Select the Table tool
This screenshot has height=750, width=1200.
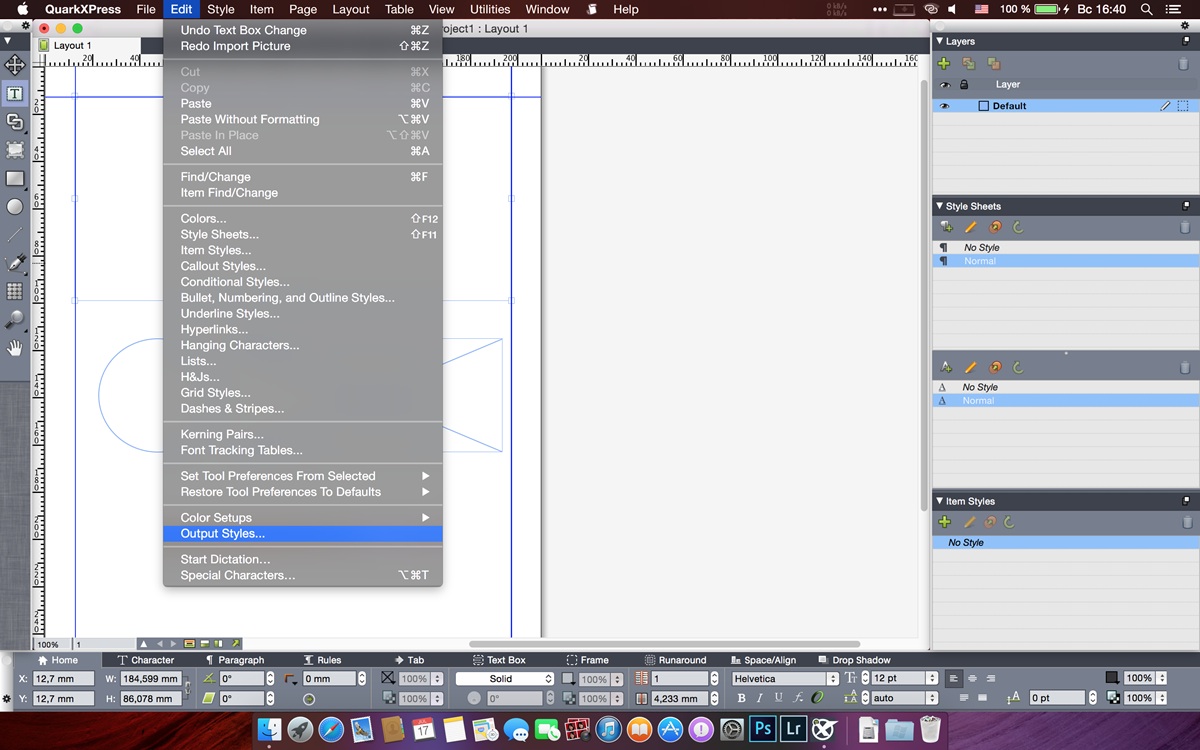pos(15,291)
